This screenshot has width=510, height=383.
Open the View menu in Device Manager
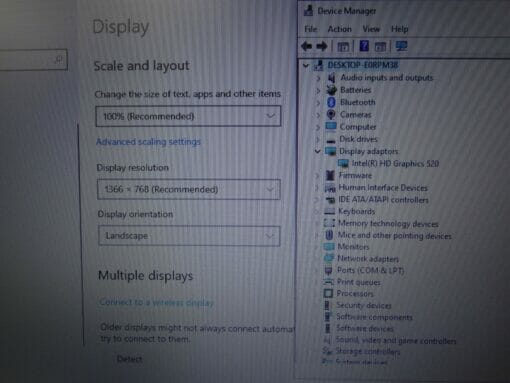pyautogui.click(x=371, y=29)
